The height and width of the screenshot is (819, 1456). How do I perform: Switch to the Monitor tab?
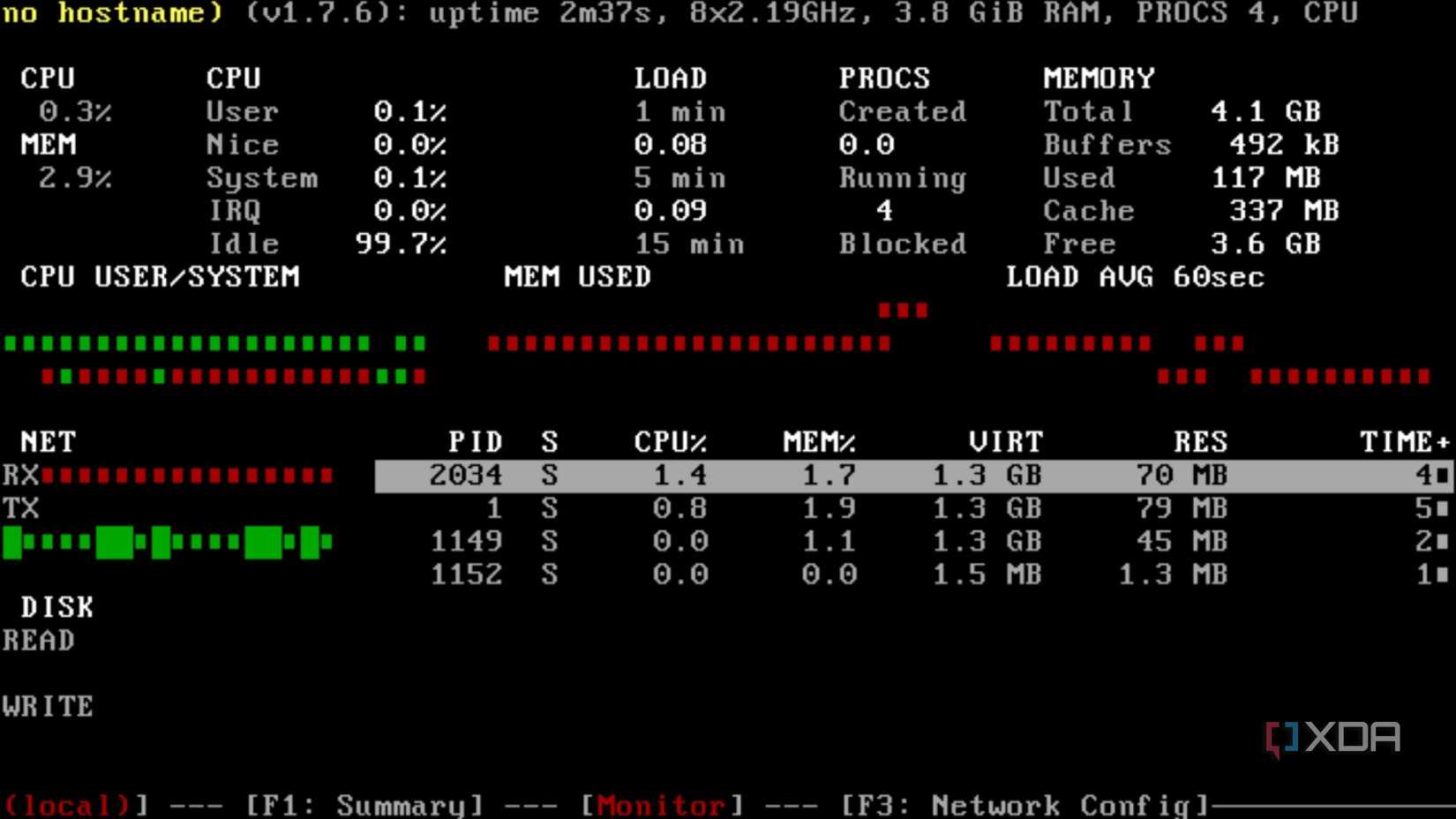tap(661, 804)
